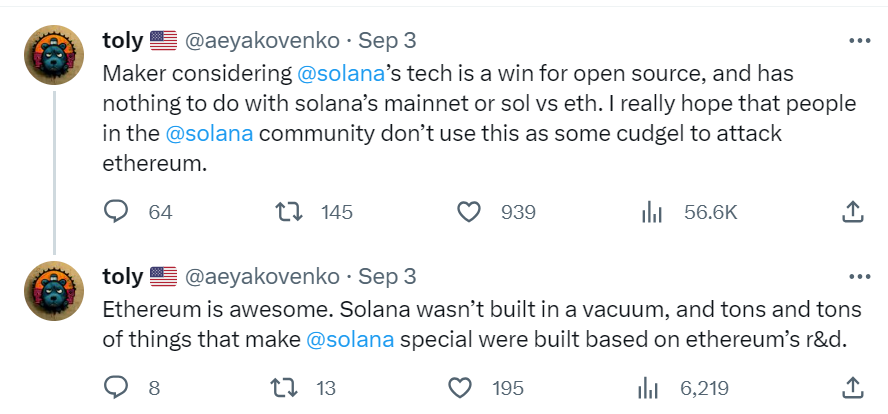View analytics for the 56.6K views tweet
Image resolution: width=888 pixels, height=414 pixels.
point(652,212)
